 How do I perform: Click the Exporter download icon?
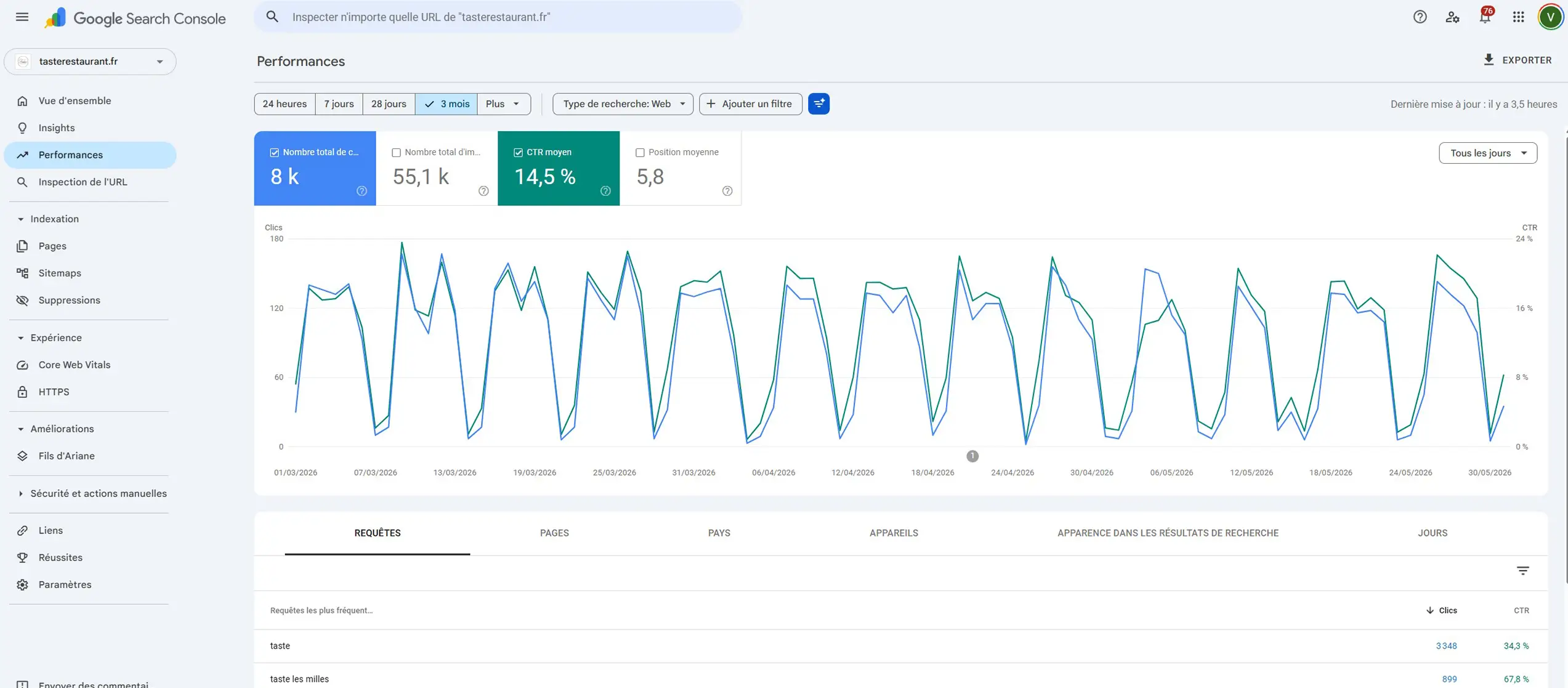tap(1489, 60)
